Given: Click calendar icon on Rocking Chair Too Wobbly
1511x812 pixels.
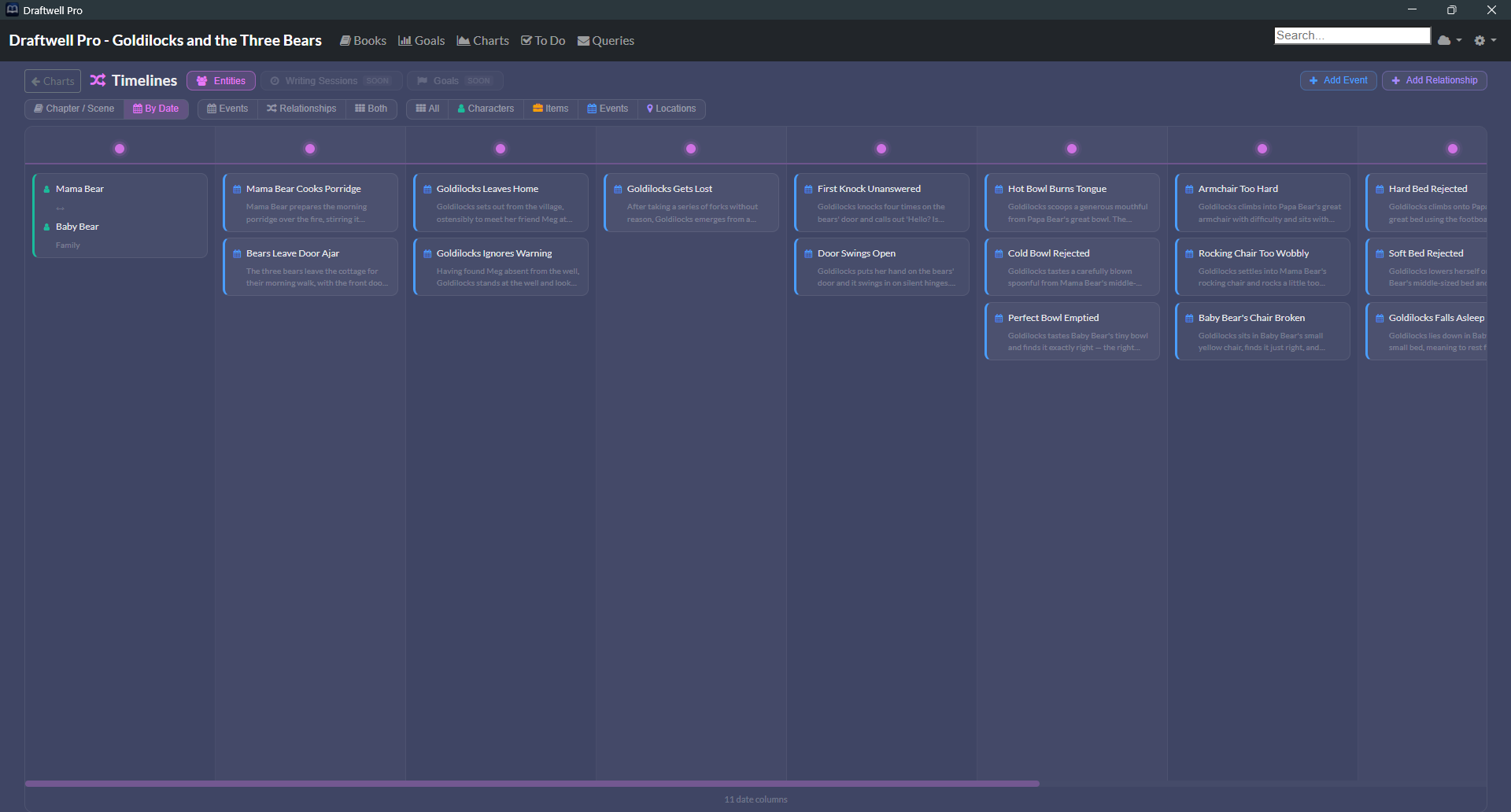Looking at the screenshot, I should click(1189, 253).
